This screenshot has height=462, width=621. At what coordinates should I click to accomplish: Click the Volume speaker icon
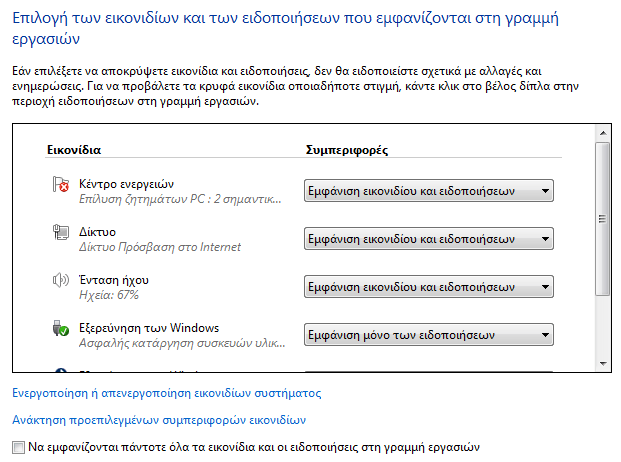tap(59, 282)
